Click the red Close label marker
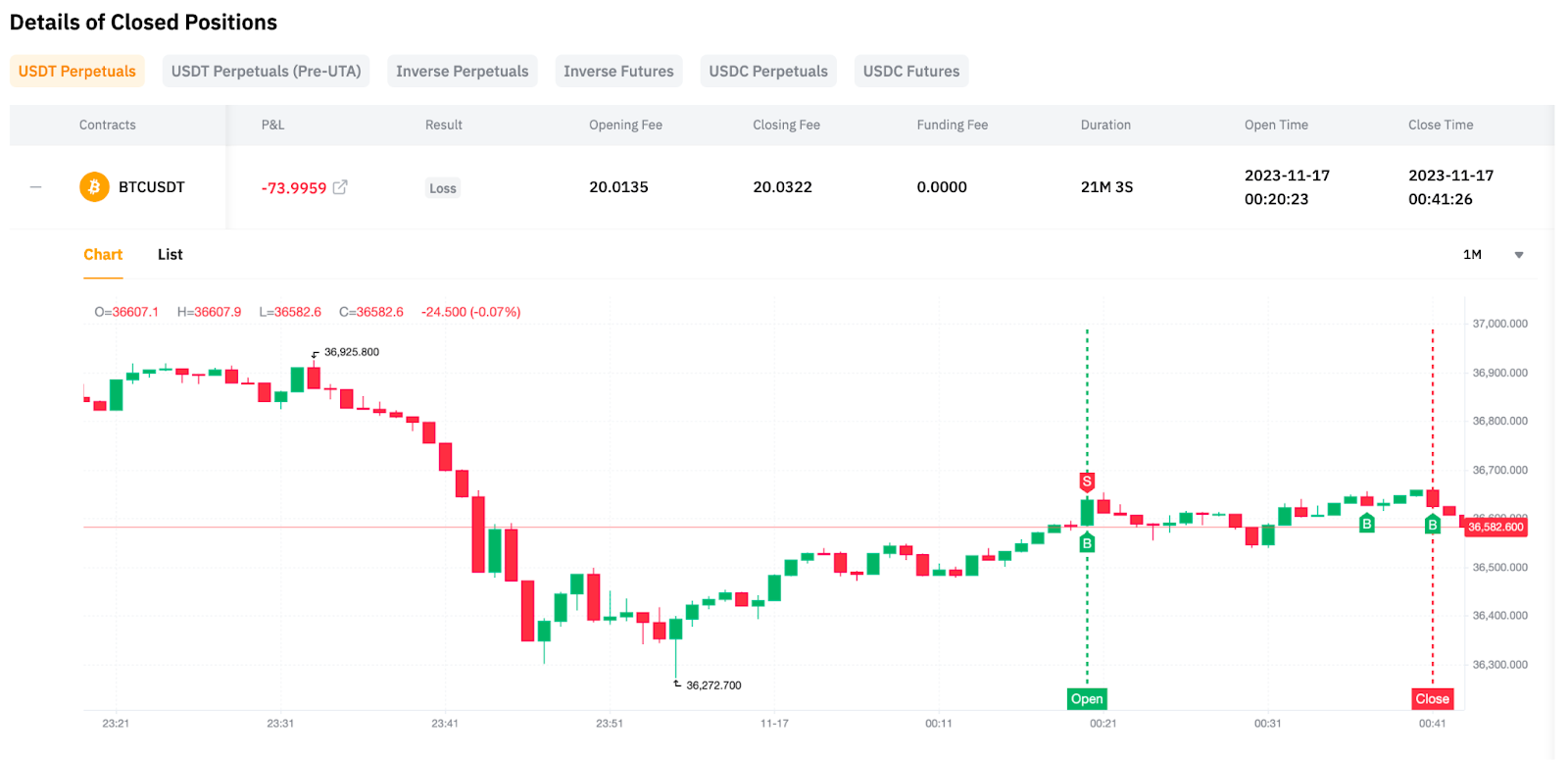Image resolution: width=1568 pixels, height=760 pixels. coord(1432,699)
